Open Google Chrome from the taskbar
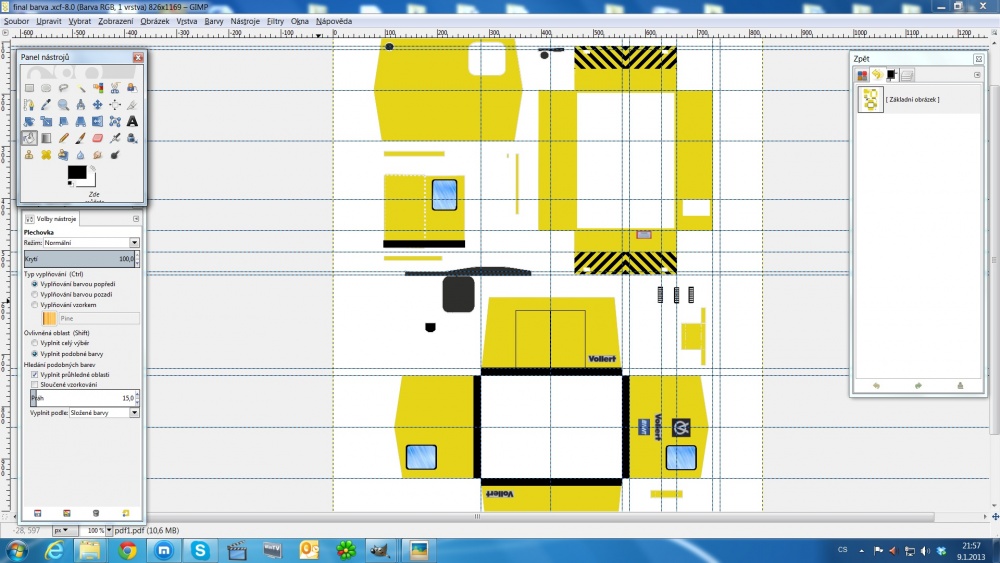Image resolution: width=1000 pixels, height=563 pixels. point(127,550)
